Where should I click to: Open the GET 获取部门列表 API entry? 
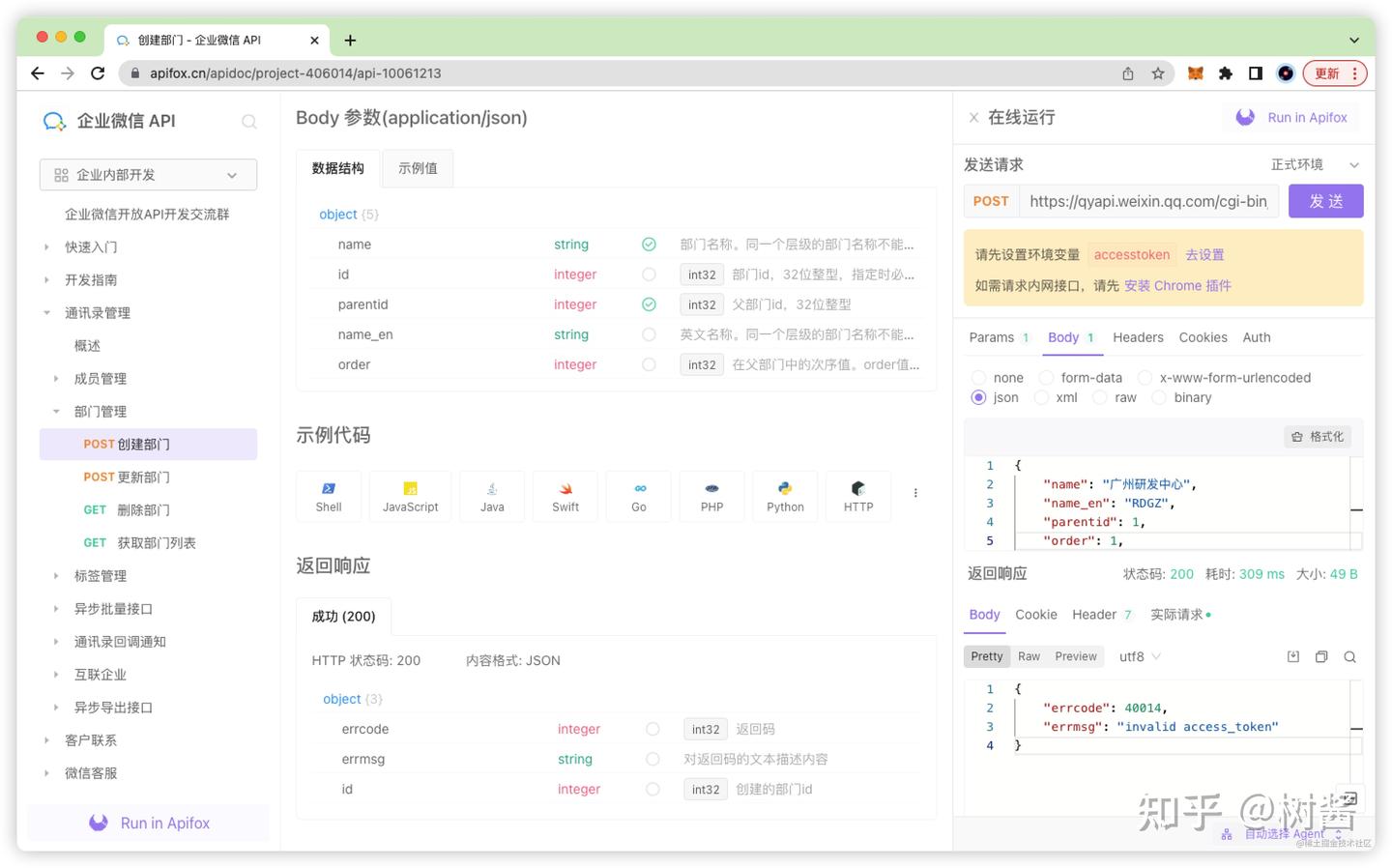[x=149, y=543]
